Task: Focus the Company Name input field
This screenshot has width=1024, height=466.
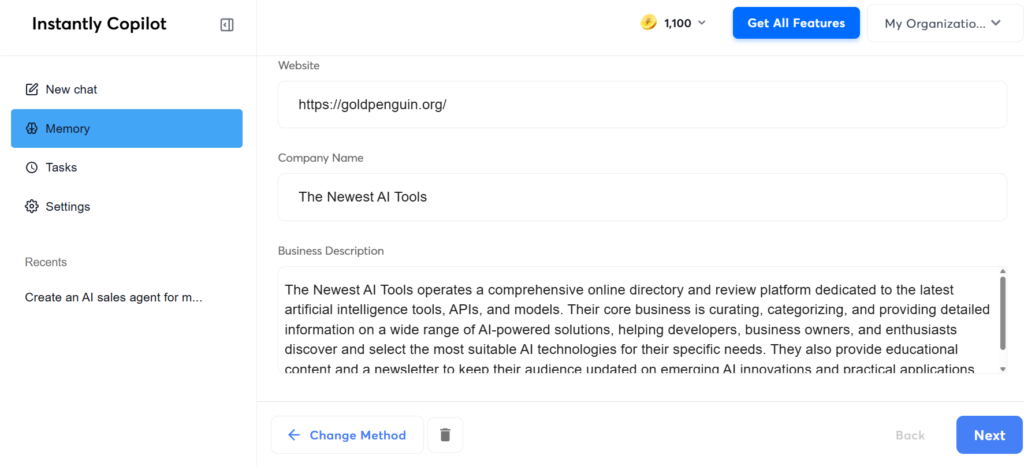Action: (x=642, y=197)
